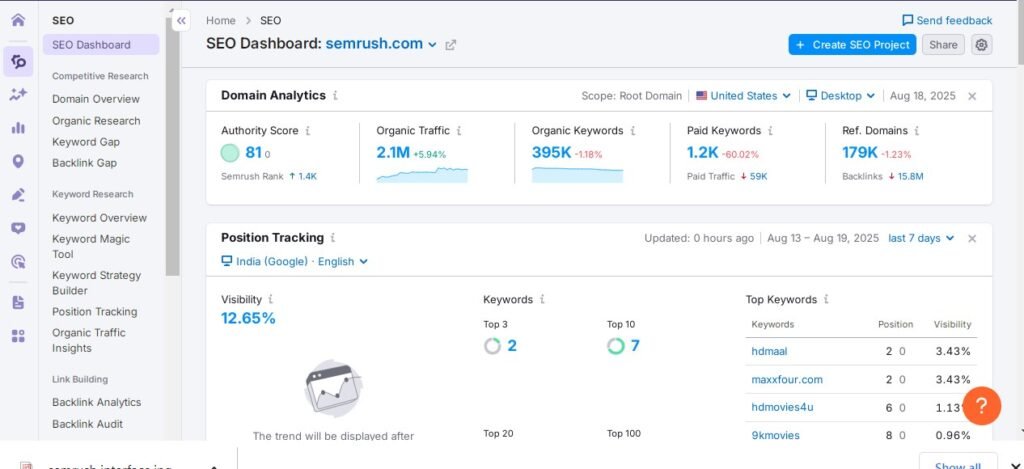1024x469 pixels.
Task: Open the India (Google) English dropdown
Action: point(295,261)
